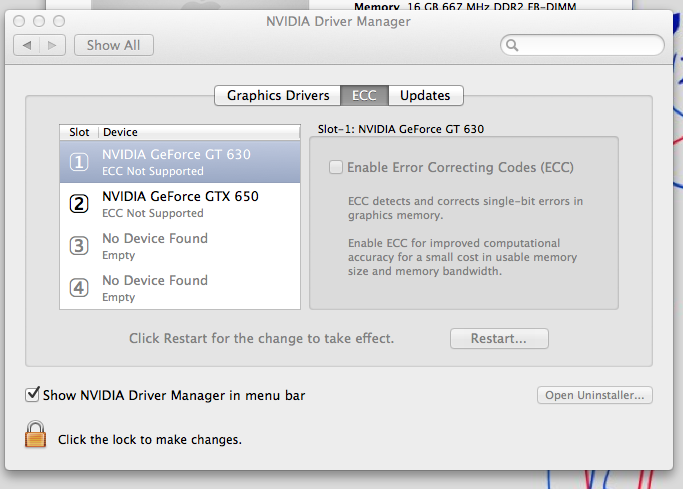This screenshot has height=489, width=683.
Task: Click the lock icon to make changes
Action: 36,435
